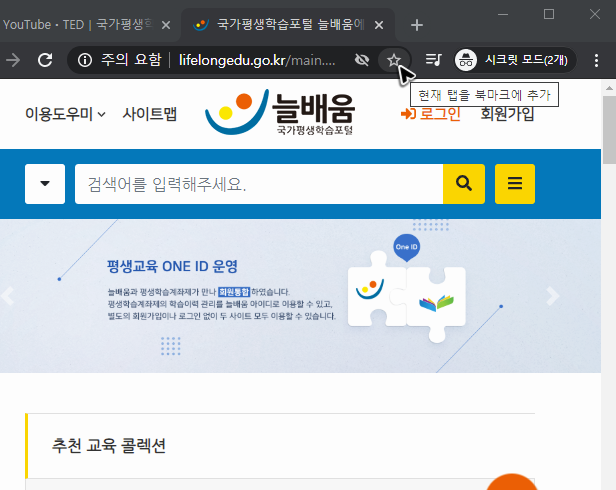This screenshot has height=490, width=616.
Task: Click the 늘배움 logo
Action: (x=280, y=112)
